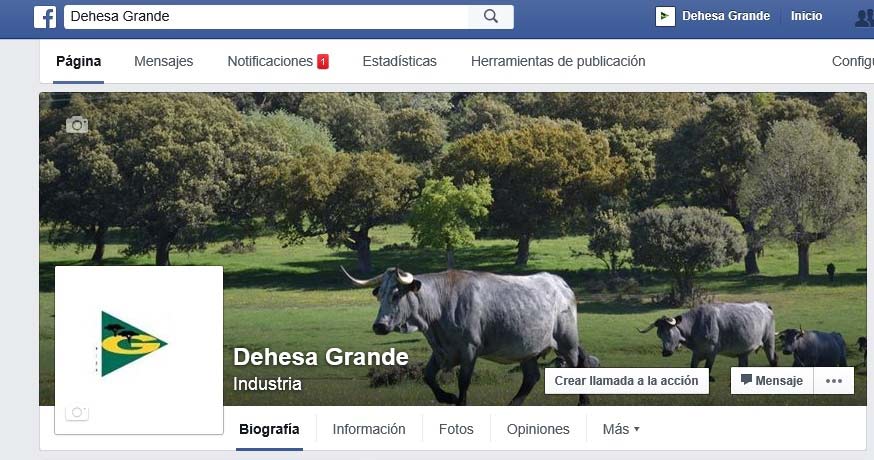This screenshot has height=460, width=874.
Task: Open the Estadísticas tab
Action: pyautogui.click(x=399, y=61)
